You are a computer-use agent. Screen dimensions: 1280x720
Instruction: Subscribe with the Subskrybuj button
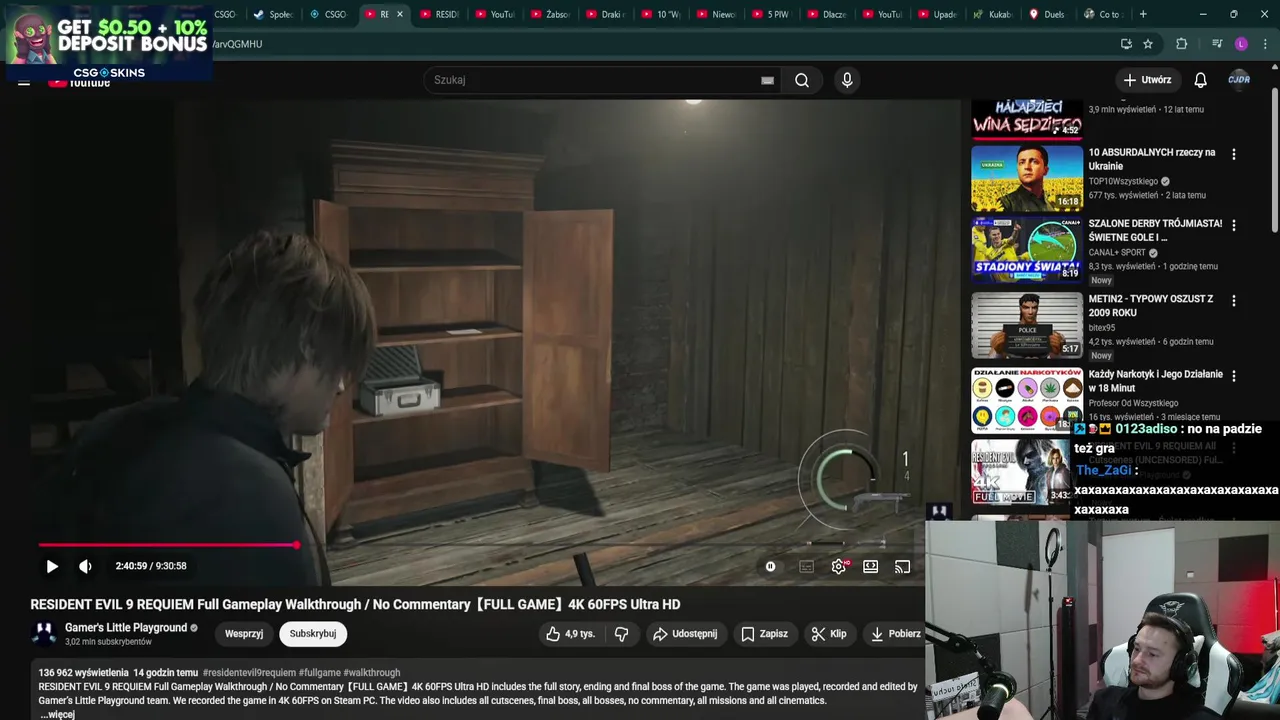pyautogui.click(x=313, y=633)
